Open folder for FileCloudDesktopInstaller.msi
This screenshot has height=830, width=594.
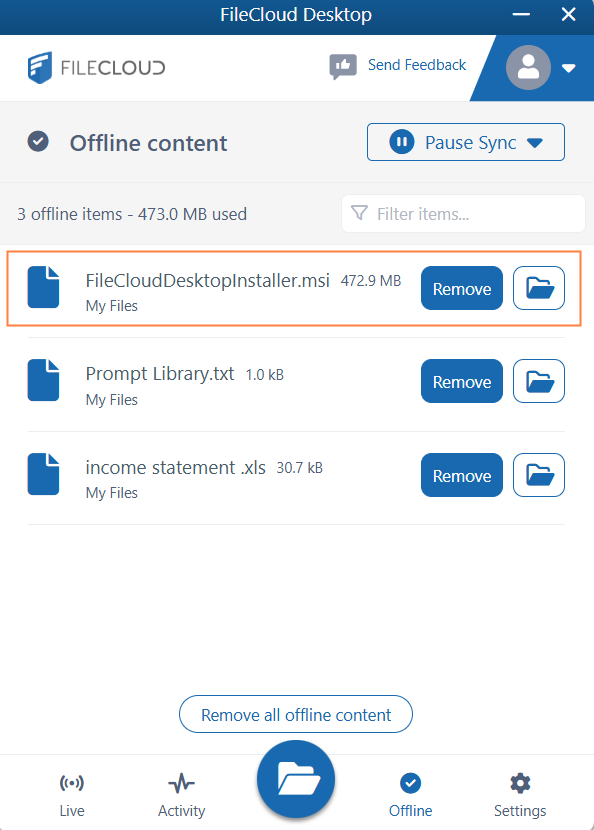click(x=539, y=288)
